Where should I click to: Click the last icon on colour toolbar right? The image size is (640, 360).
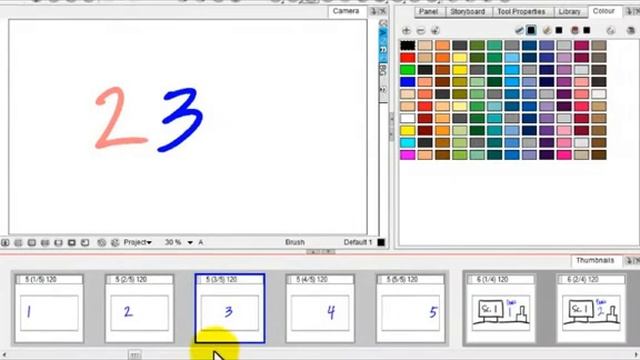point(631,31)
